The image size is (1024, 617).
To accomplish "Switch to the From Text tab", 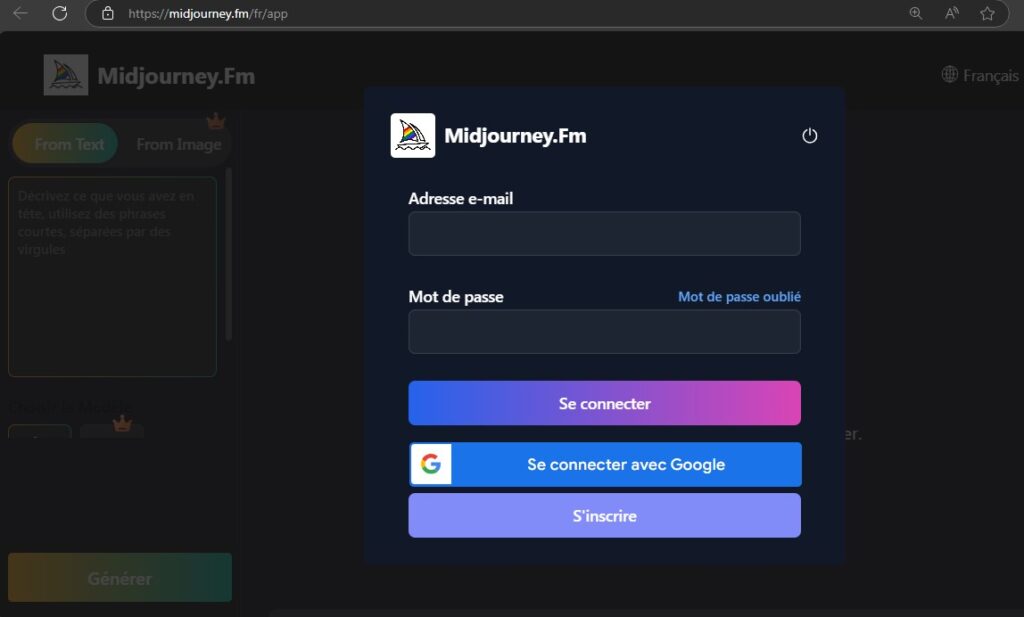I will click(x=65, y=144).
